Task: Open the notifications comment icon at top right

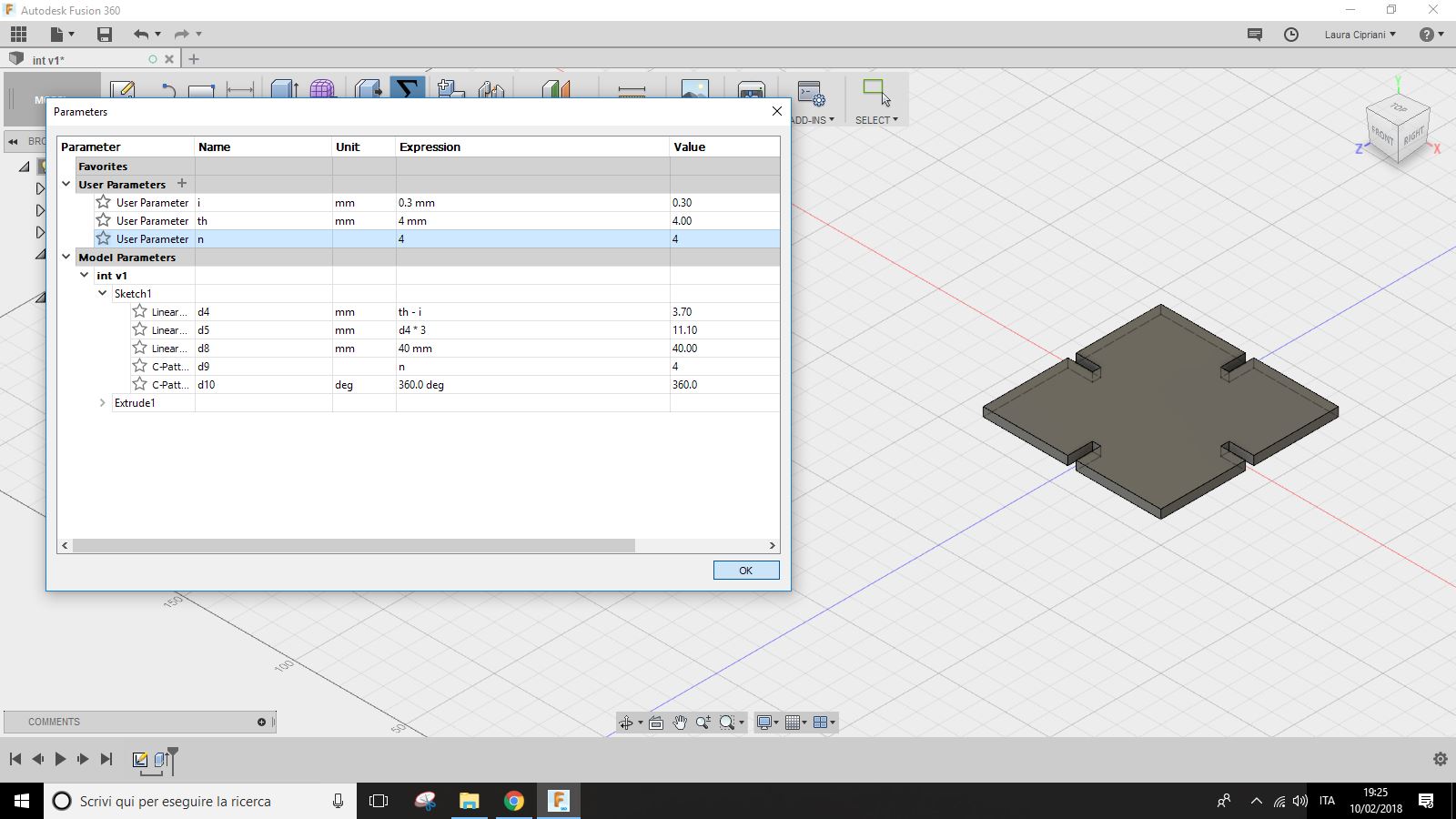Action: [x=1255, y=35]
